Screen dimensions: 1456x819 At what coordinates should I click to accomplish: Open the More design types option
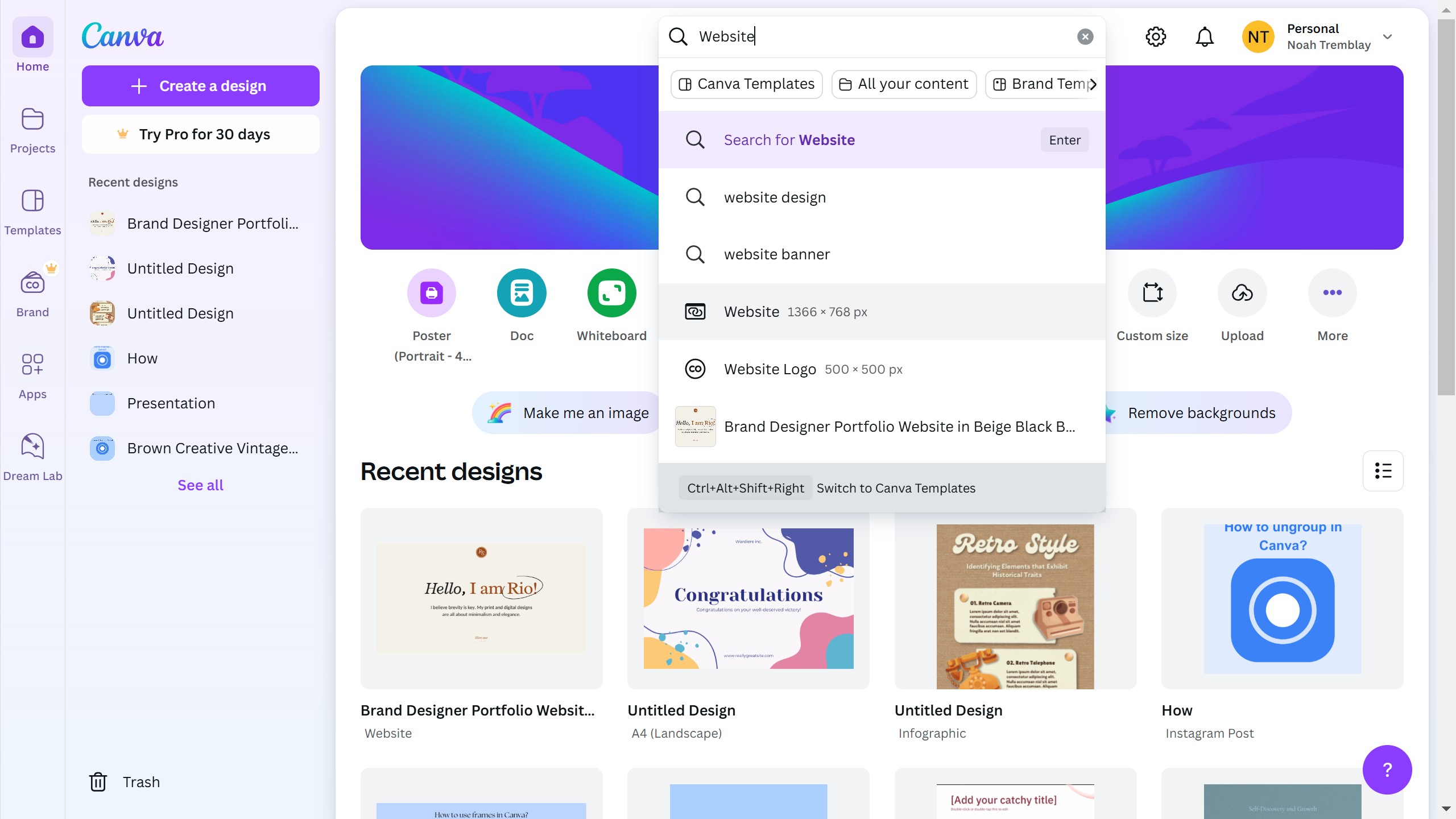(x=1332, y=293)
